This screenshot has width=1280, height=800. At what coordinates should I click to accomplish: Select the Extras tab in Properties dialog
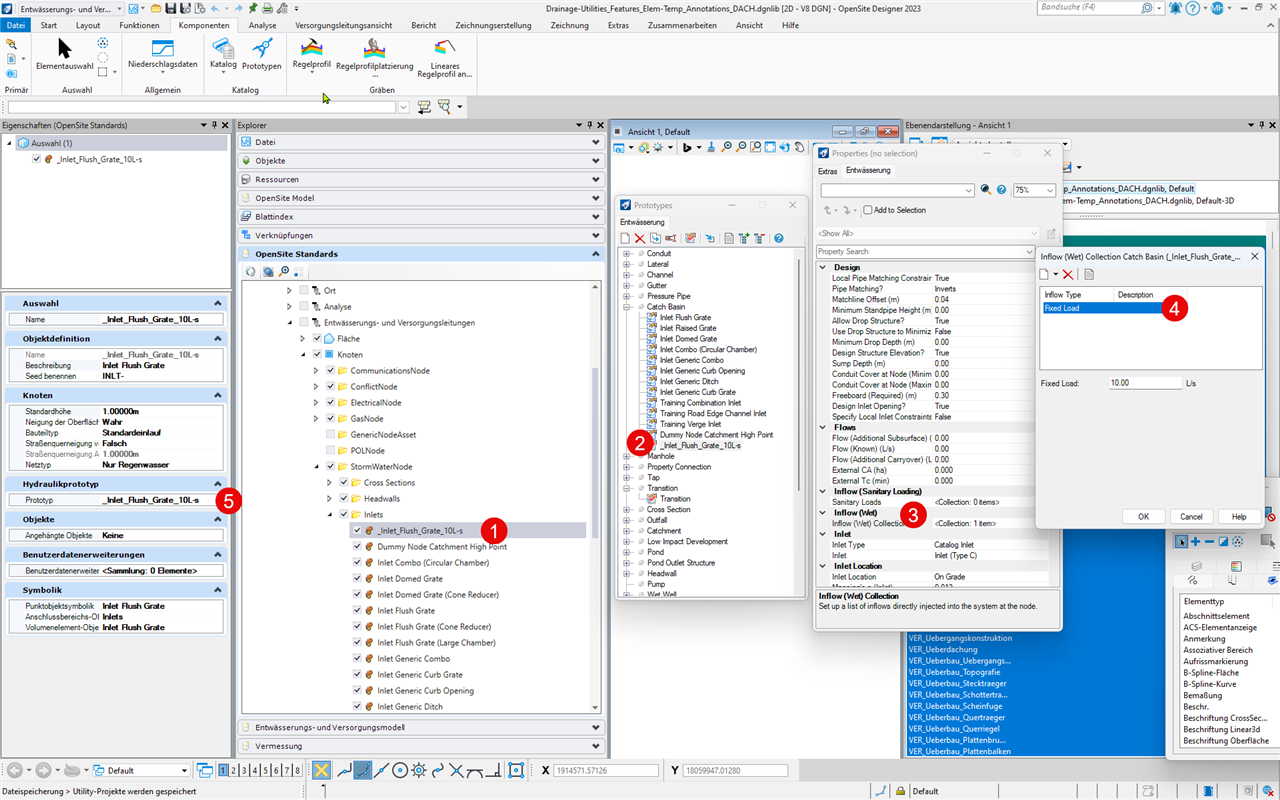828,171
